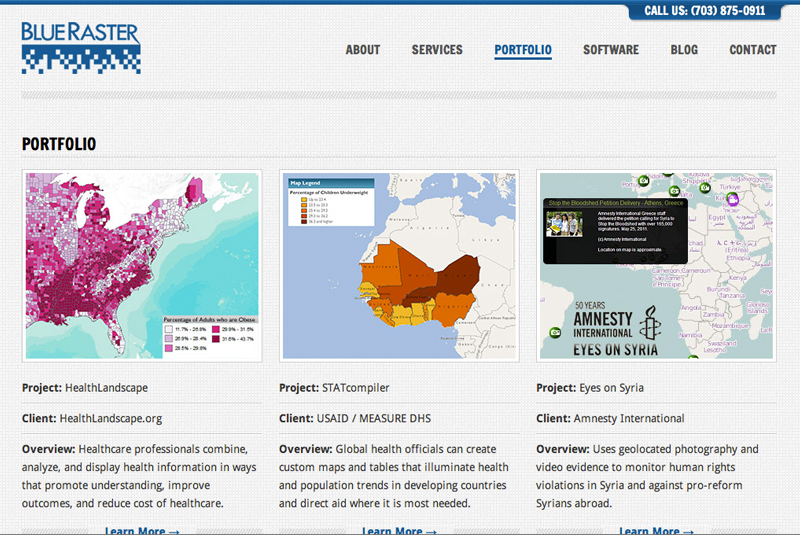This screenshot has width=800, height=535.
Task: Click the 'Client: HealthLandscape.org' text
Action: [92, 418]
